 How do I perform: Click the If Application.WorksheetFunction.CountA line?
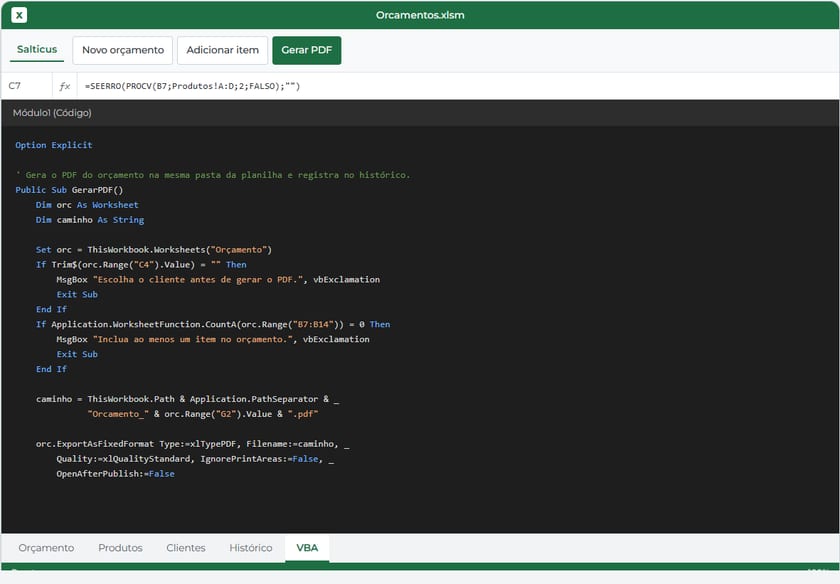213,324
